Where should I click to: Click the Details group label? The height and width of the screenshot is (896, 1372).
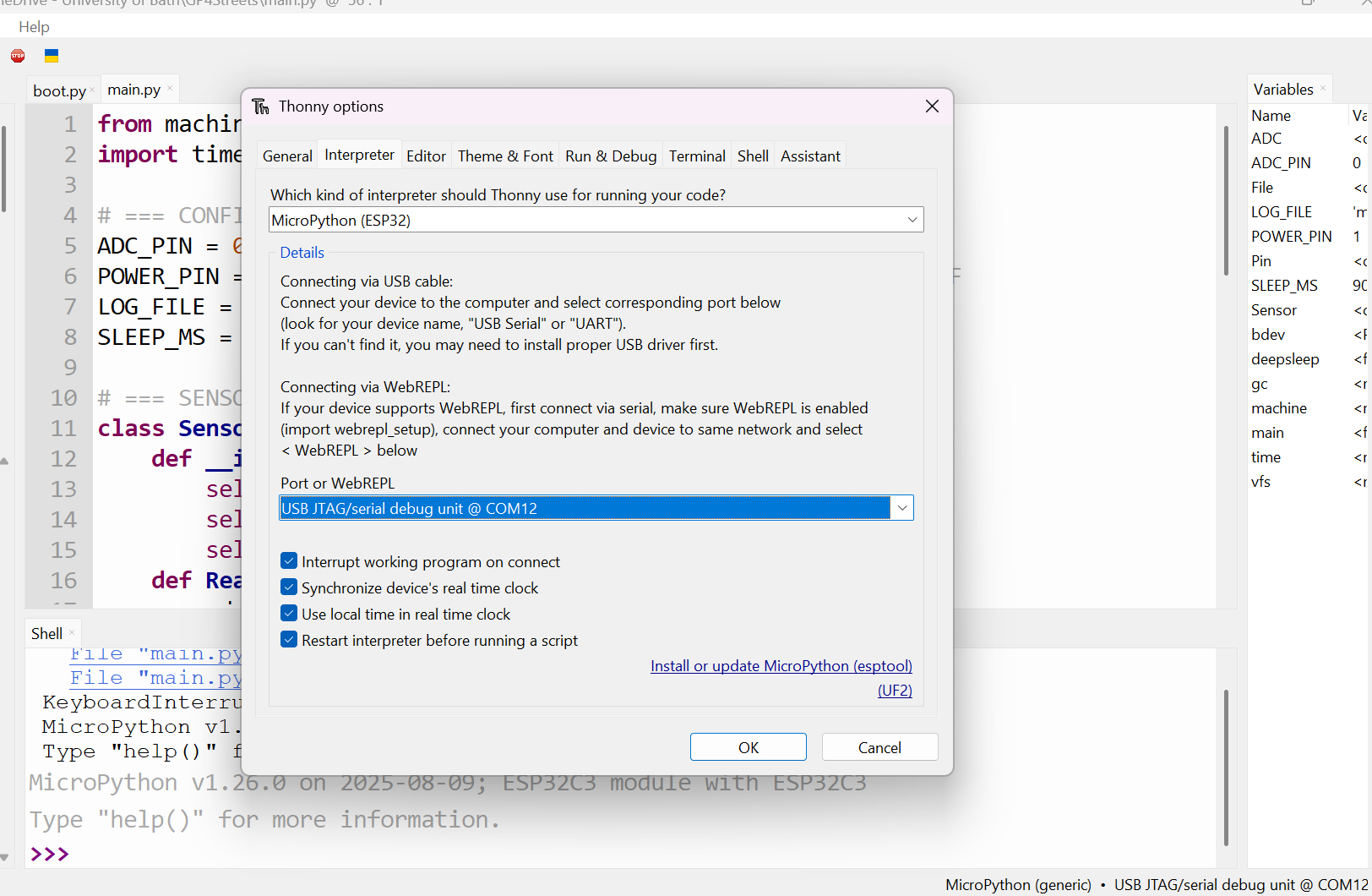302,253
